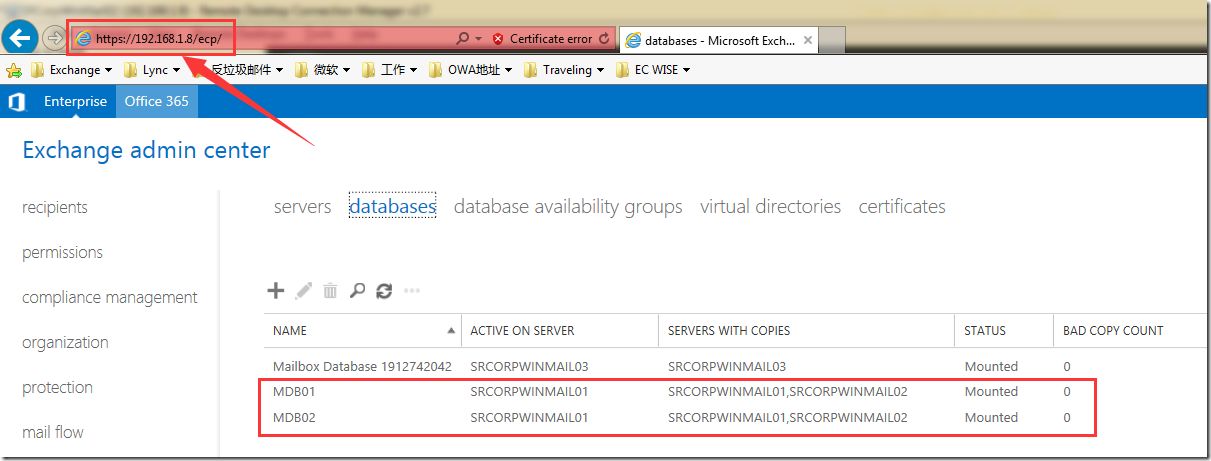Screen dimensions: 1211x461
Task: Go to the servers section tab
Action: (302, 206)
